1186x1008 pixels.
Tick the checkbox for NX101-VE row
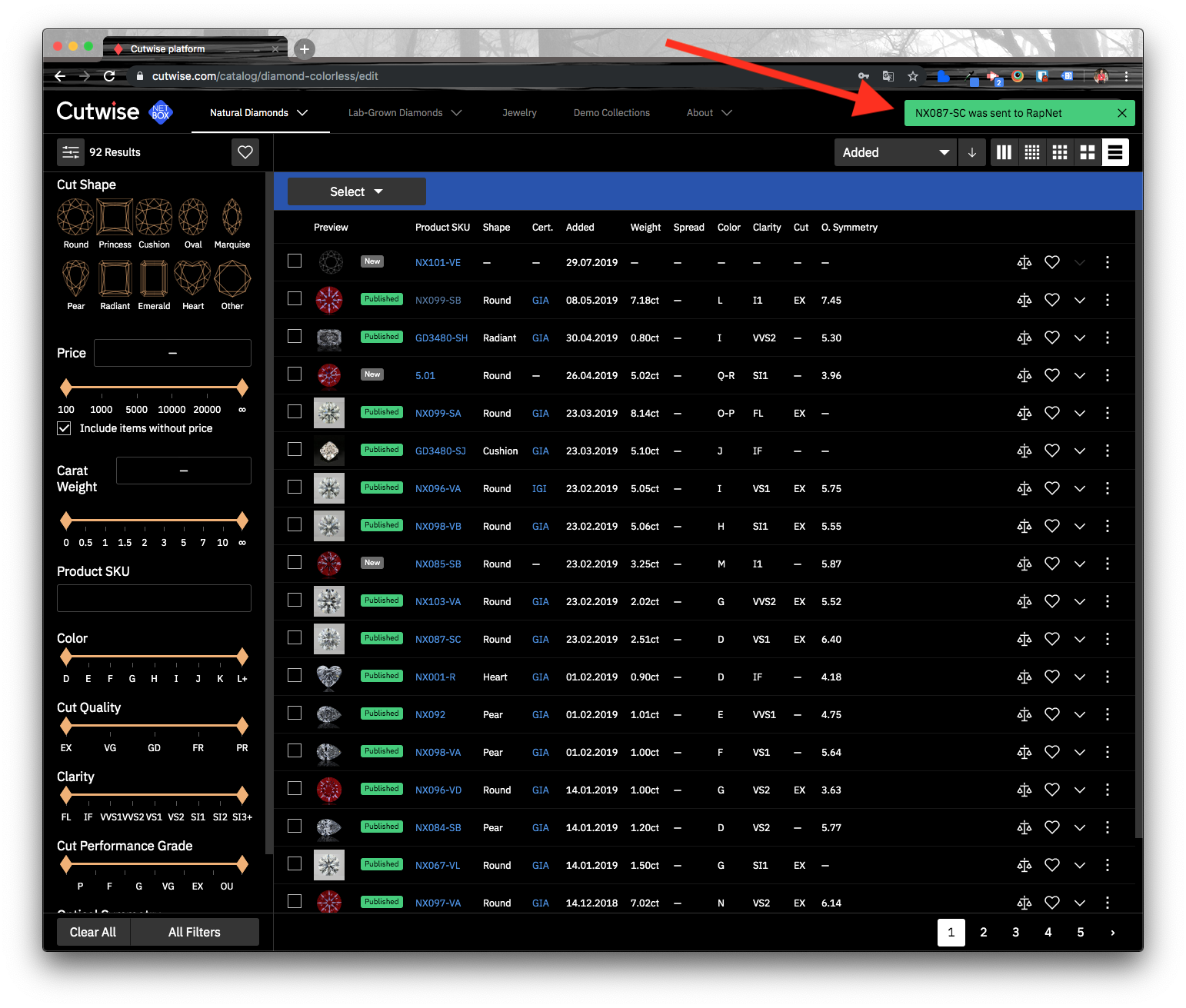tap(295, 261)
